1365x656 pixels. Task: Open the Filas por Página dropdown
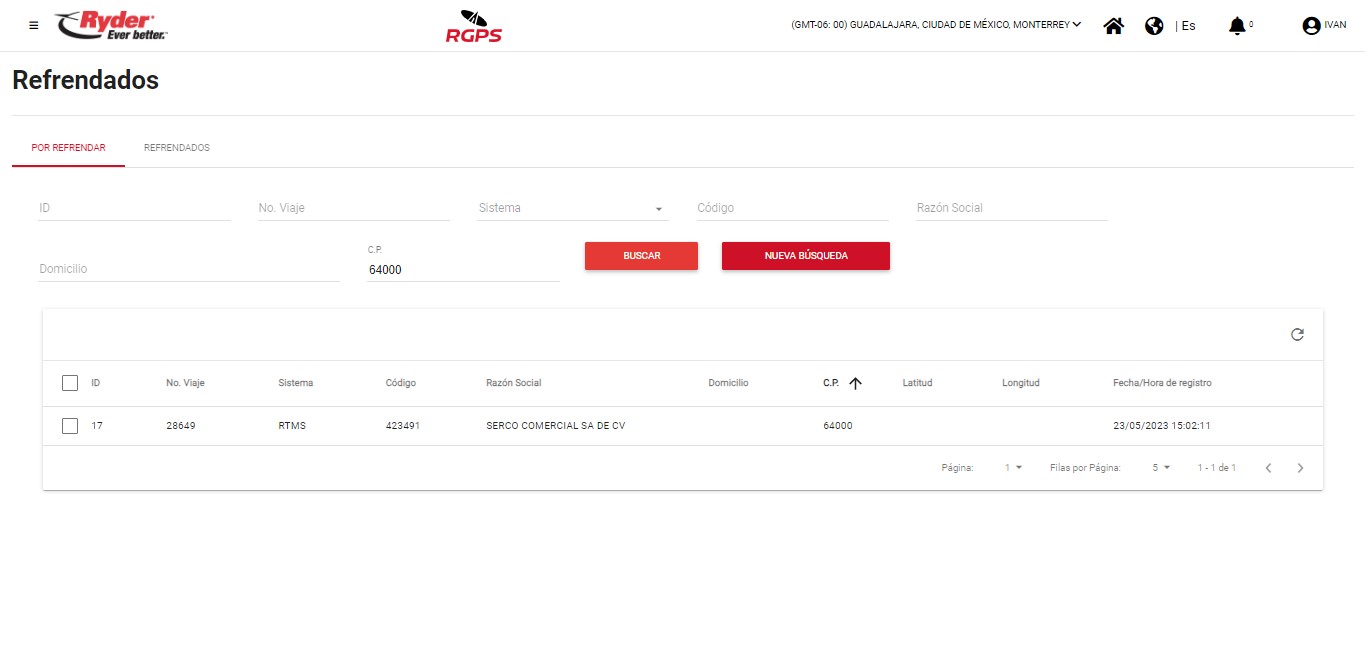[1160, 468]
